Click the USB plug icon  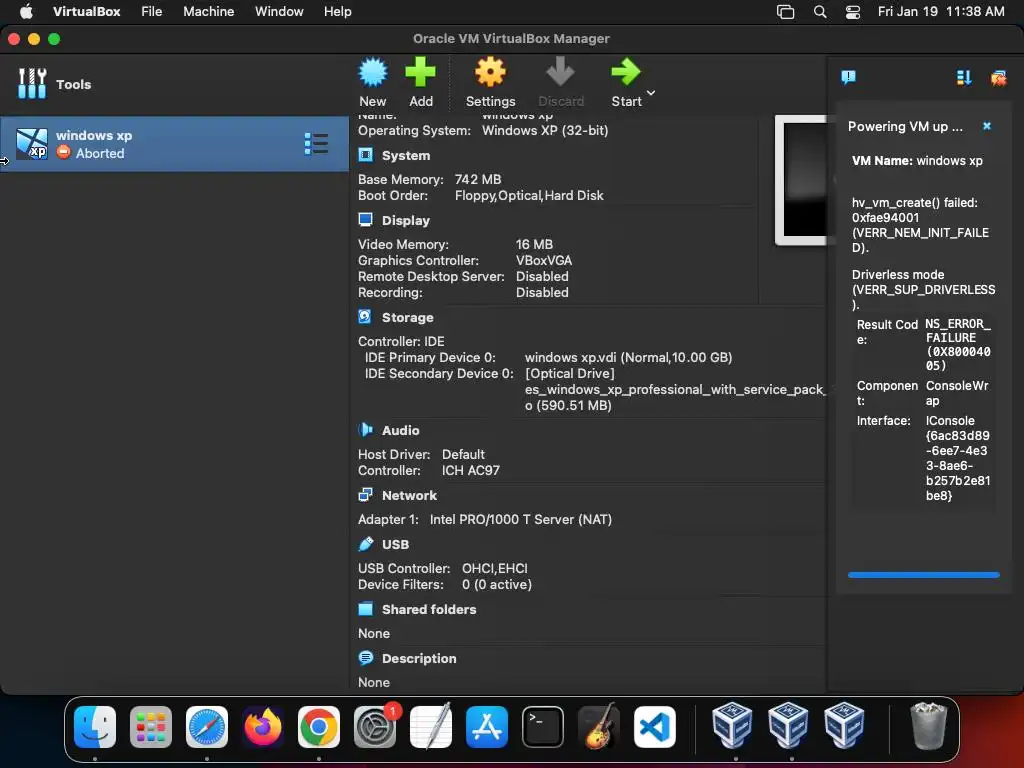[366, 544]
